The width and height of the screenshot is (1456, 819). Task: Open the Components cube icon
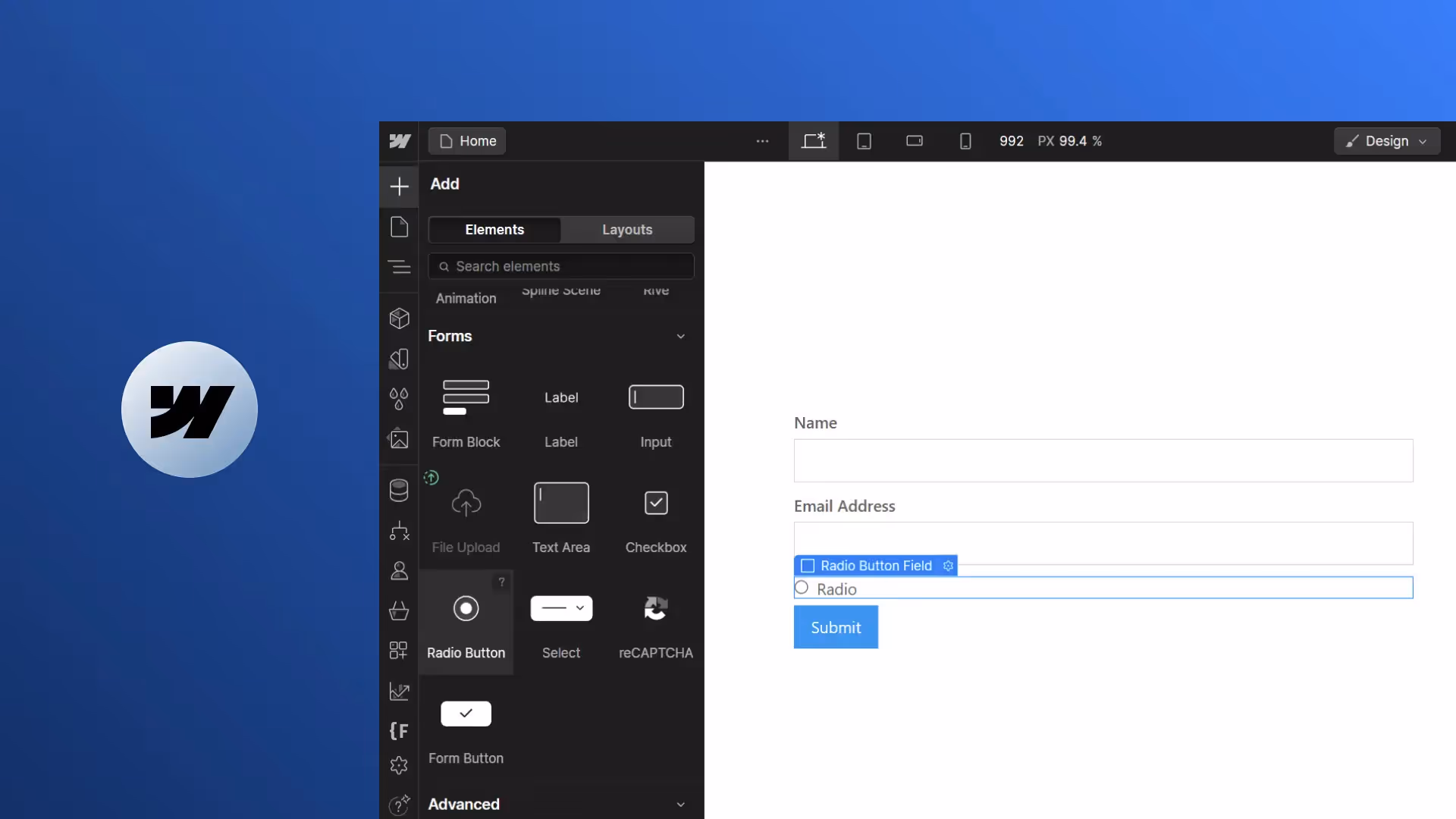(399, 318)
